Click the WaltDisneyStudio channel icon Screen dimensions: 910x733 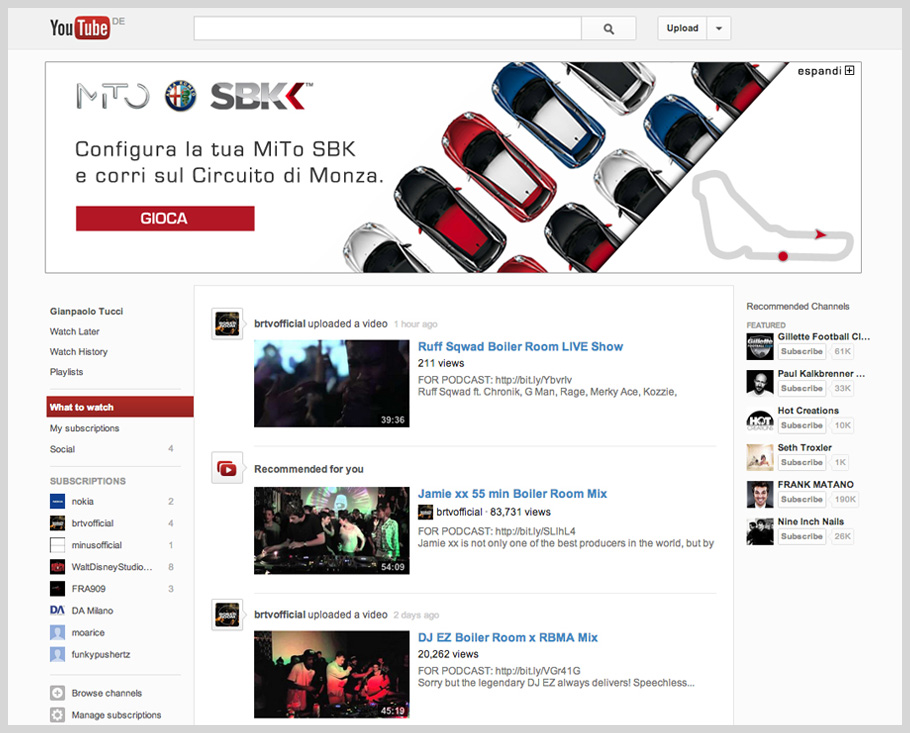coord(57,567)
